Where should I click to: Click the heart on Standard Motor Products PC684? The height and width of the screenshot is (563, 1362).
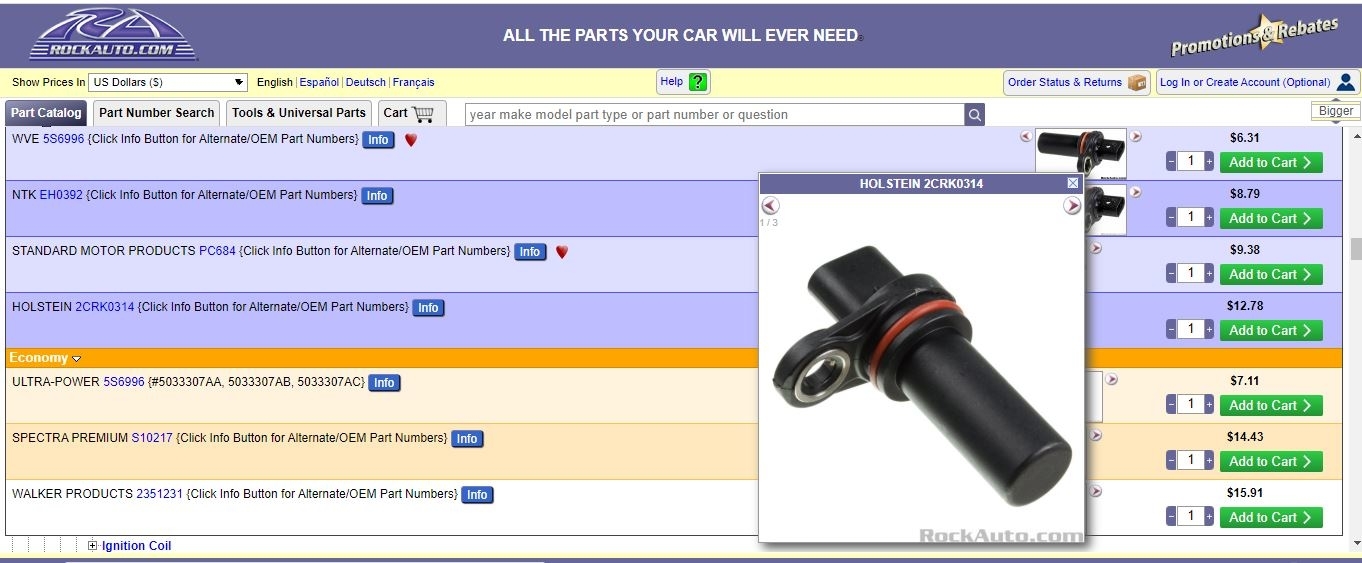pos(562,252)
